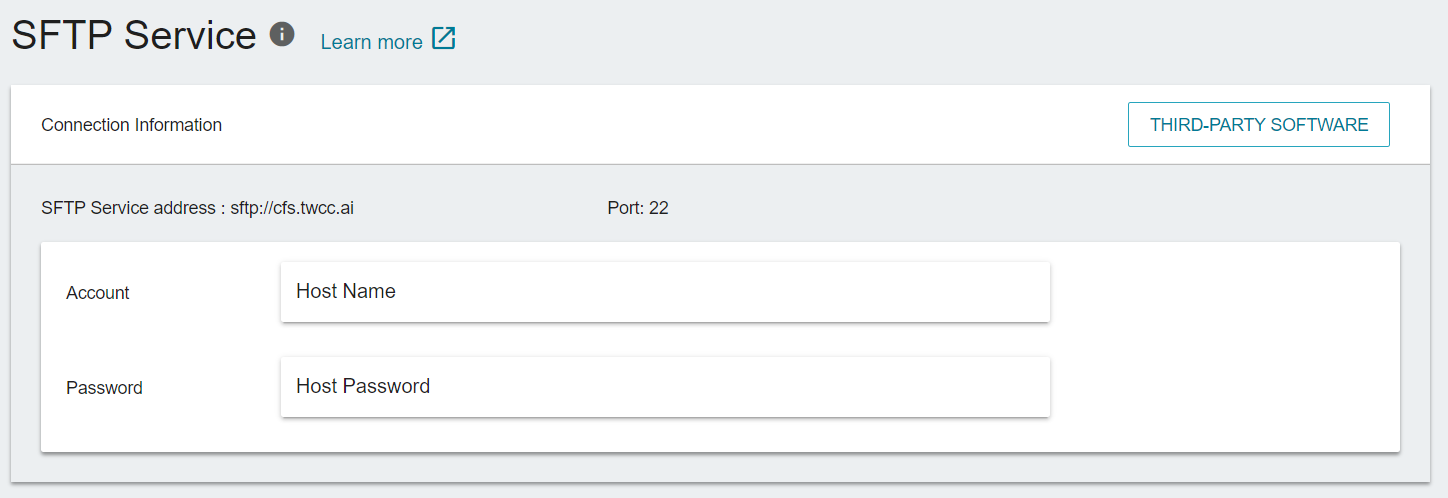Viewport: 1448px width, 498px height.
Task: Click the Port: 22 text
Action: tap(638, 208)
